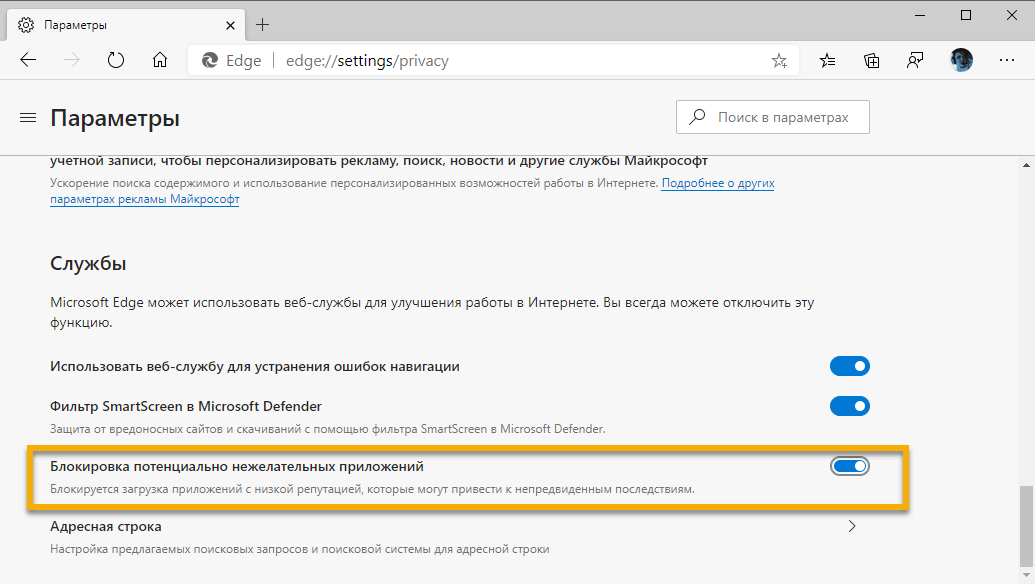
Task: Click the browser Back arrow
Action: 28,60
